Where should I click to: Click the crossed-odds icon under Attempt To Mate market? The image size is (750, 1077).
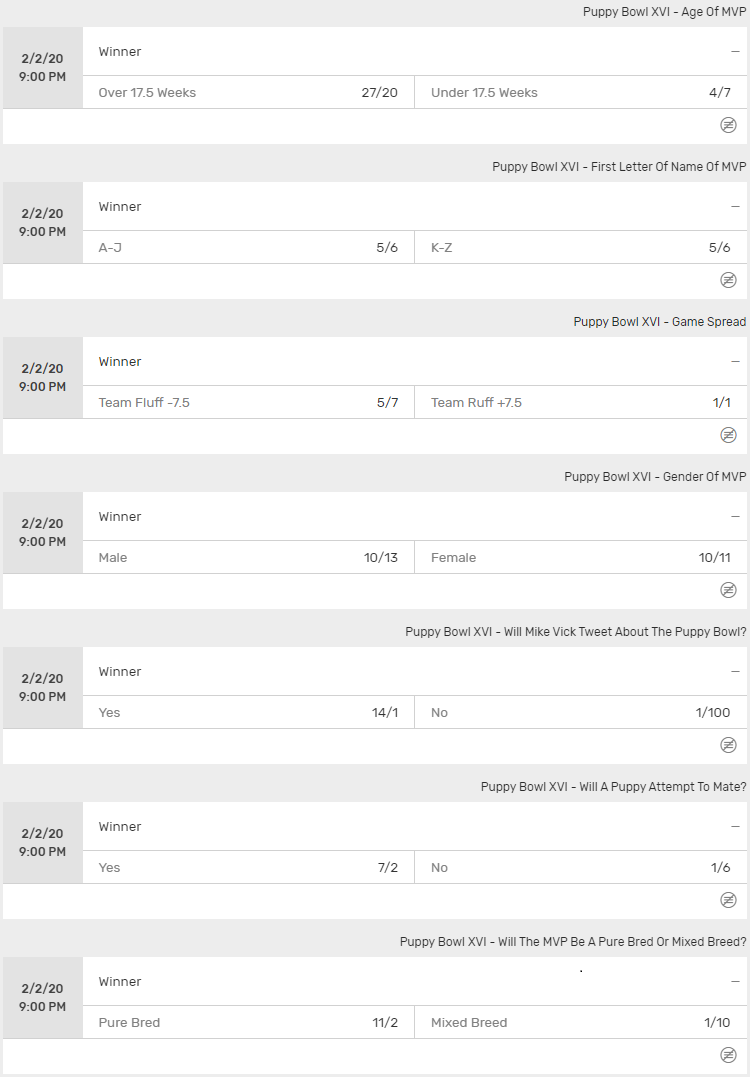point(729,901)
